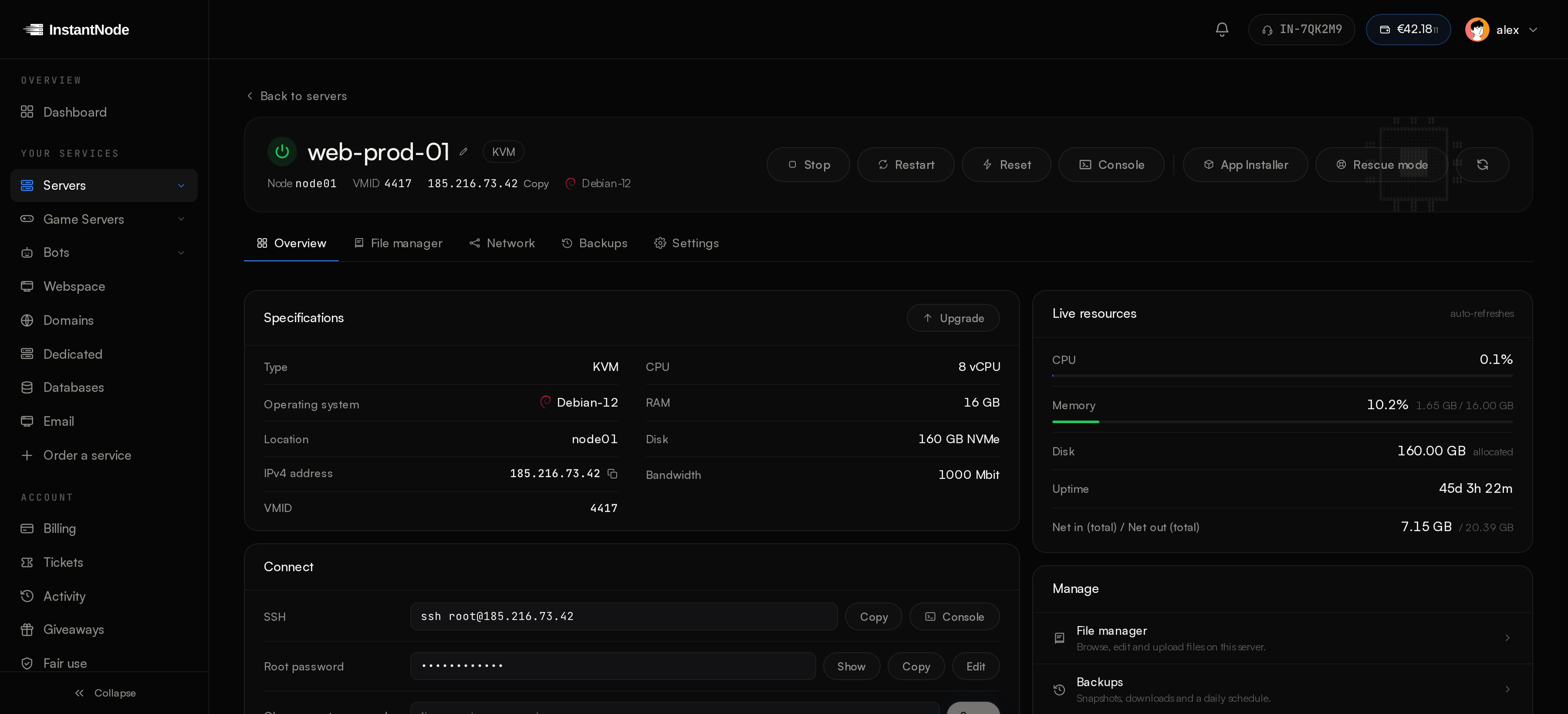Edit the root password
Screen dimensions: 1568x714
(975, 666)
